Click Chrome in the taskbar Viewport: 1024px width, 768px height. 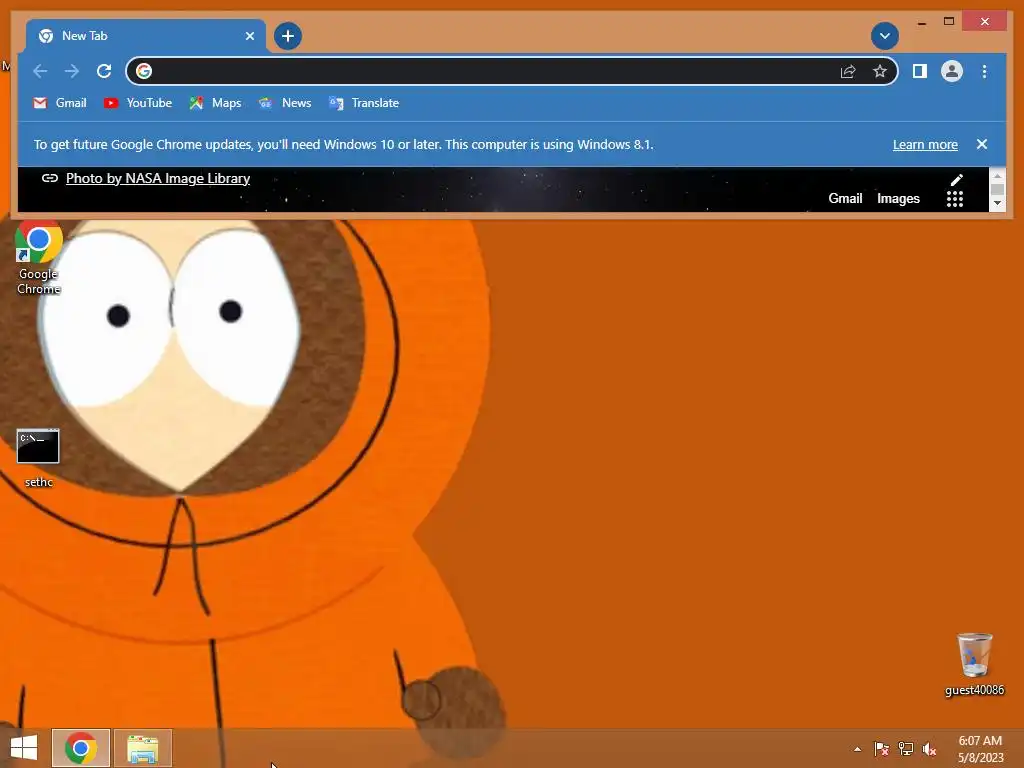(81, 748)
